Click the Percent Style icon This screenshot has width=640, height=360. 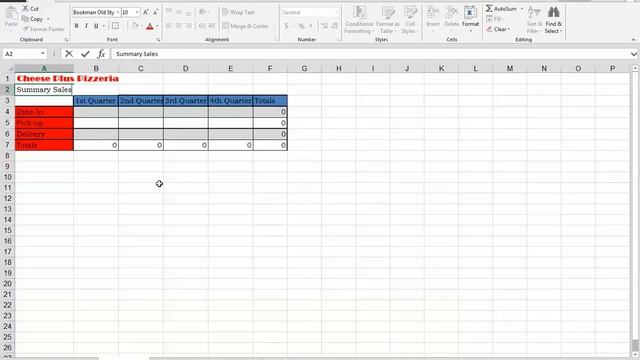tap(301, 26)
